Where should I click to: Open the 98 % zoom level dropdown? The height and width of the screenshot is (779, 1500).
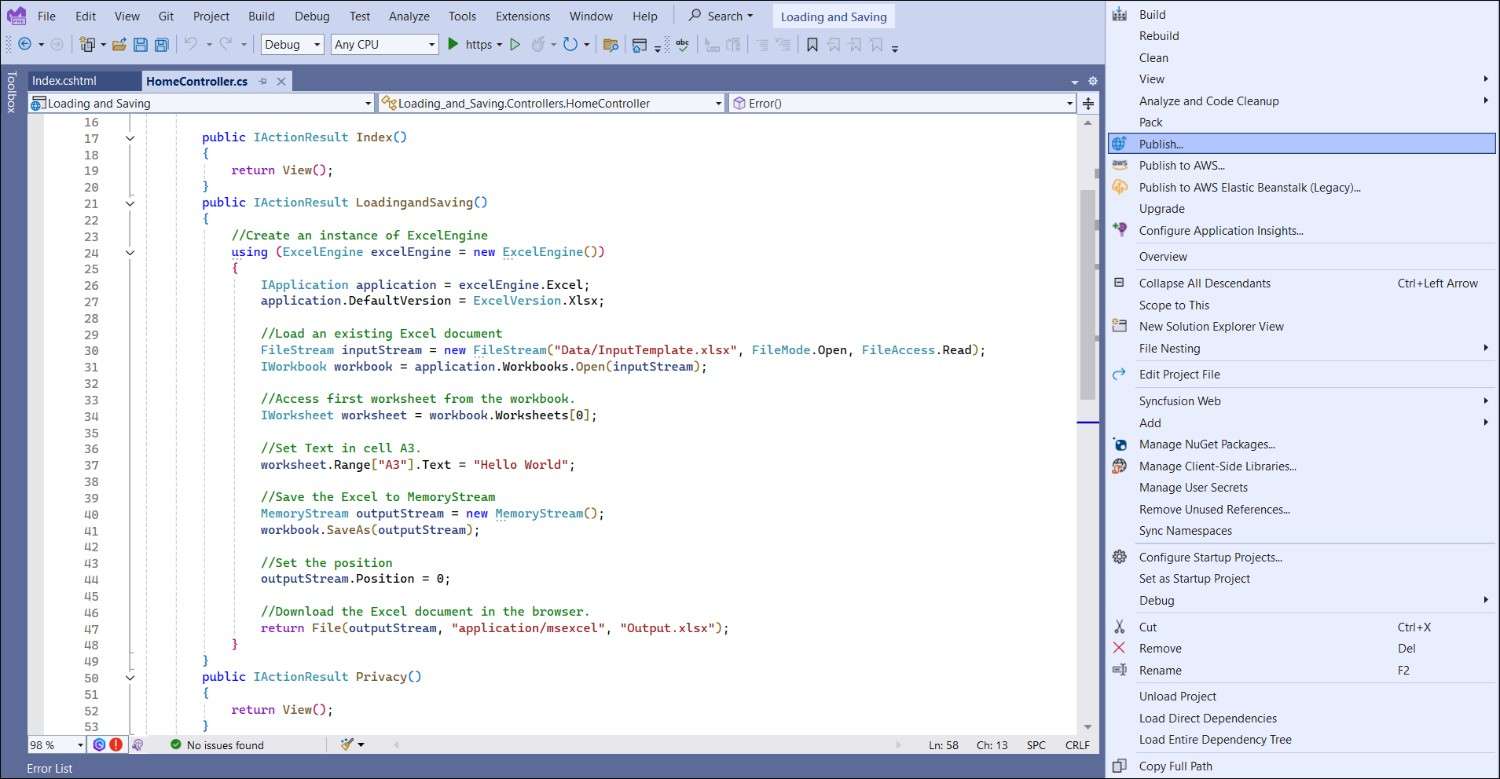[x=56, y=744]
